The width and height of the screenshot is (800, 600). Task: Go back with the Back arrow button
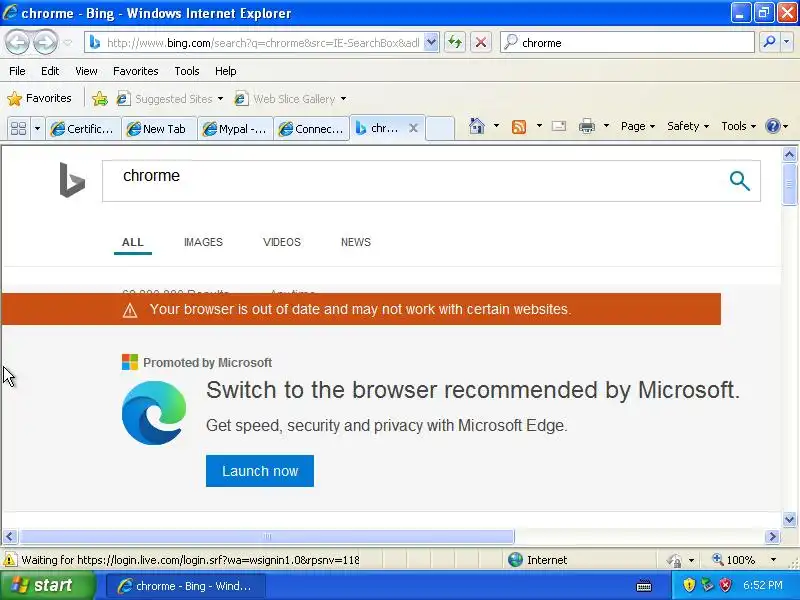(x=17, y=42)
